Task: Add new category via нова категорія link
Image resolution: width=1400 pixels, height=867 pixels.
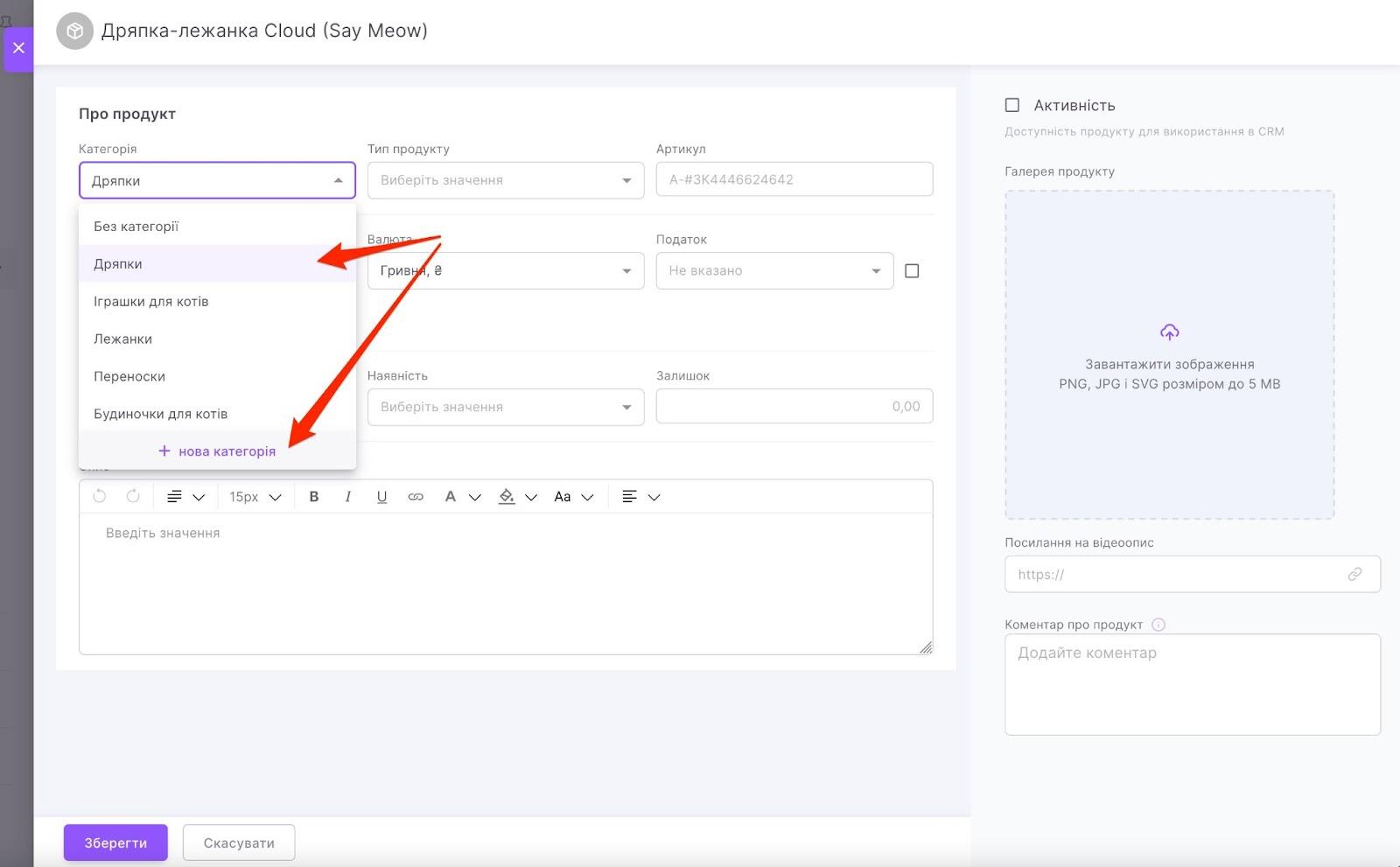Action: [x=217, y=451]
